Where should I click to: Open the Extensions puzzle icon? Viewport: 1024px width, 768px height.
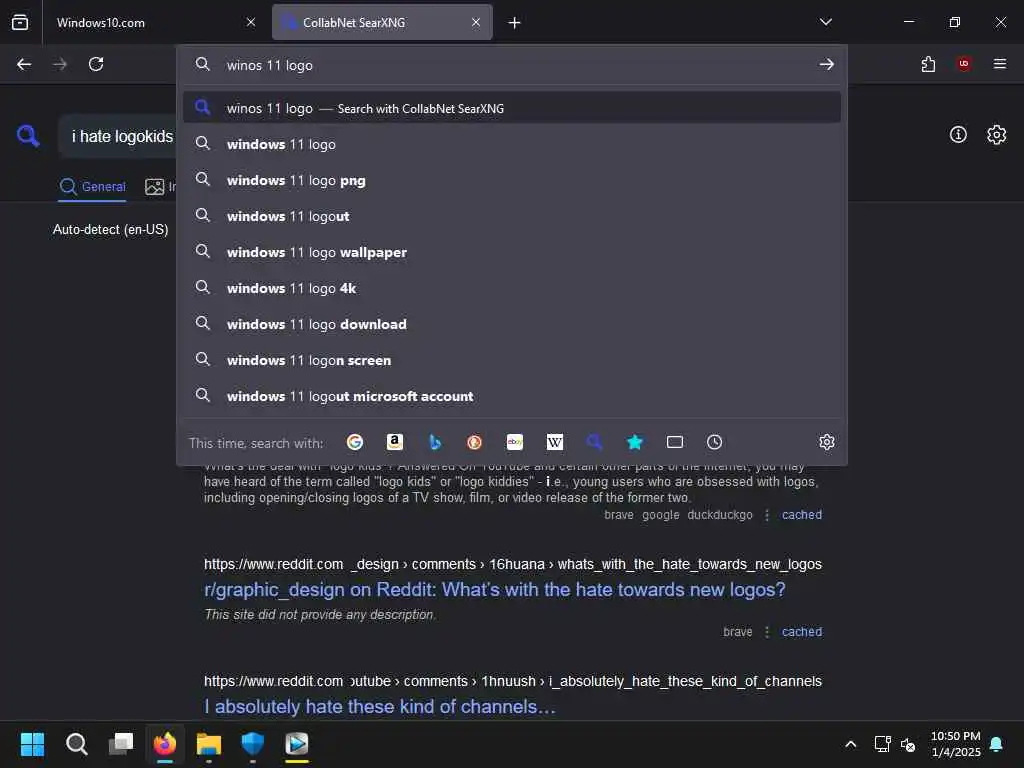[x=928, y=64]
